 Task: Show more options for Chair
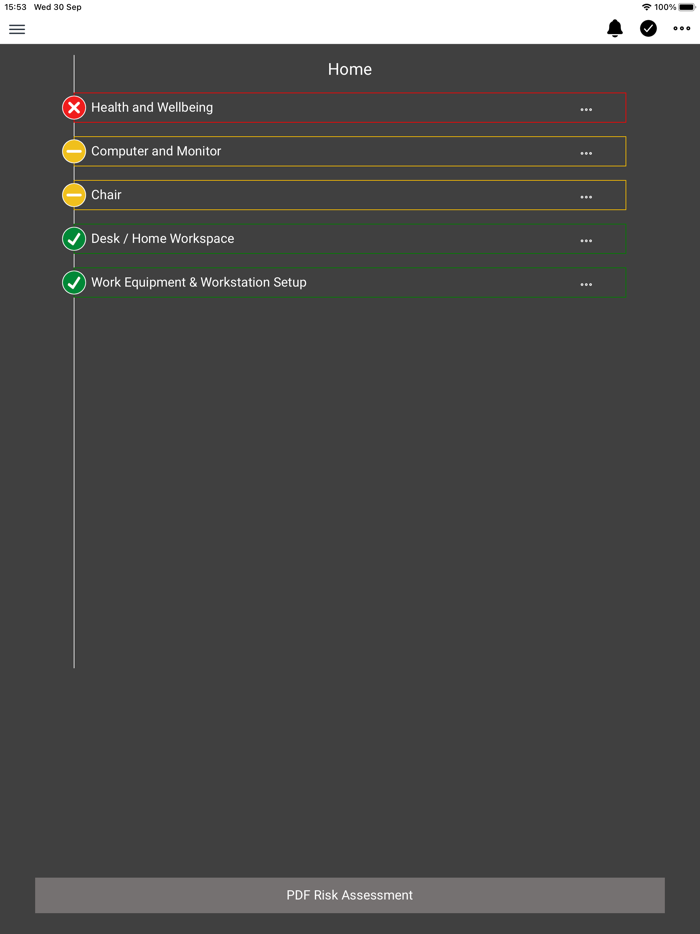coord(586,197)
